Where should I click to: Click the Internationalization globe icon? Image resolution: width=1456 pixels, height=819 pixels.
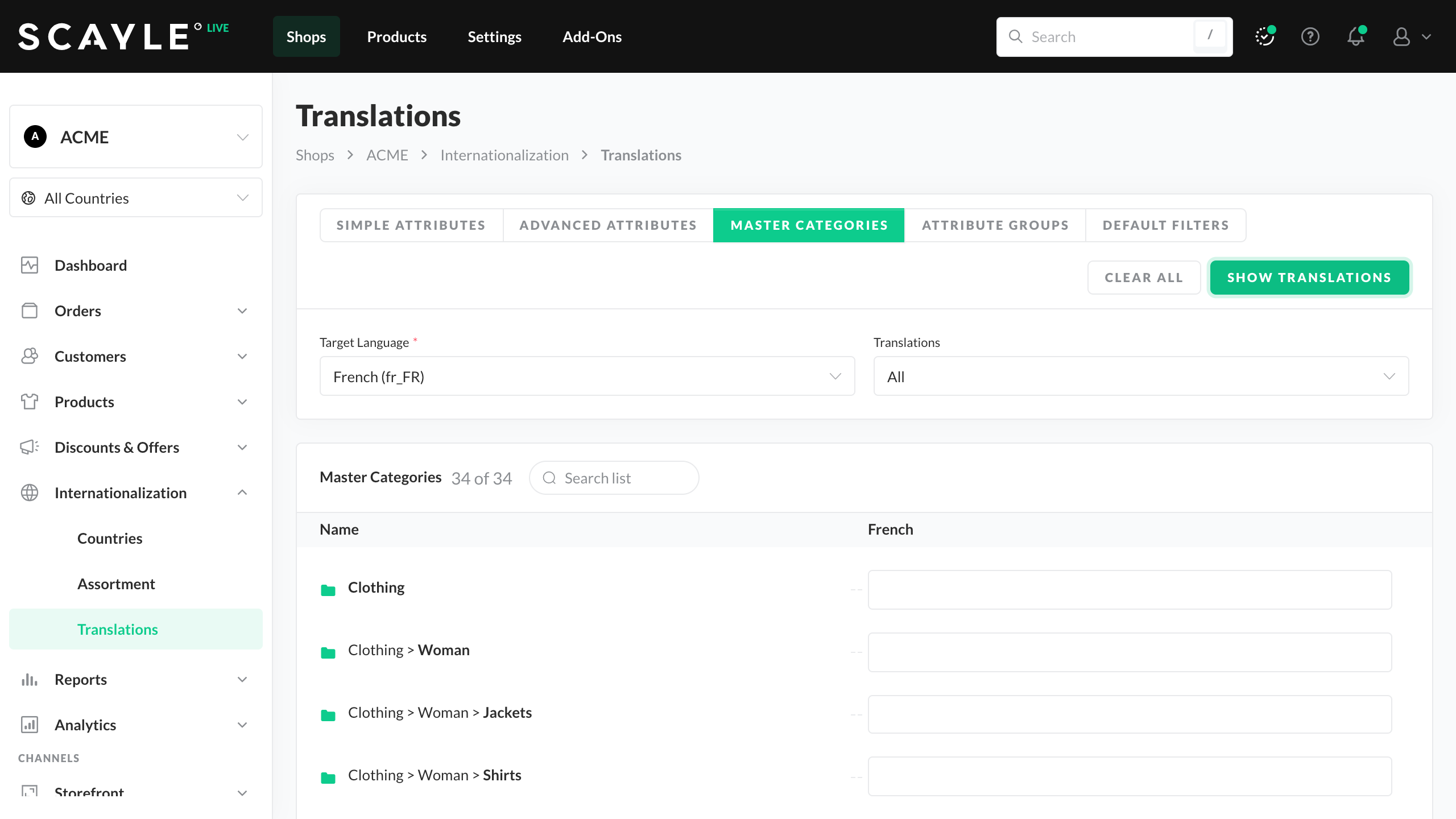point(30,493)
